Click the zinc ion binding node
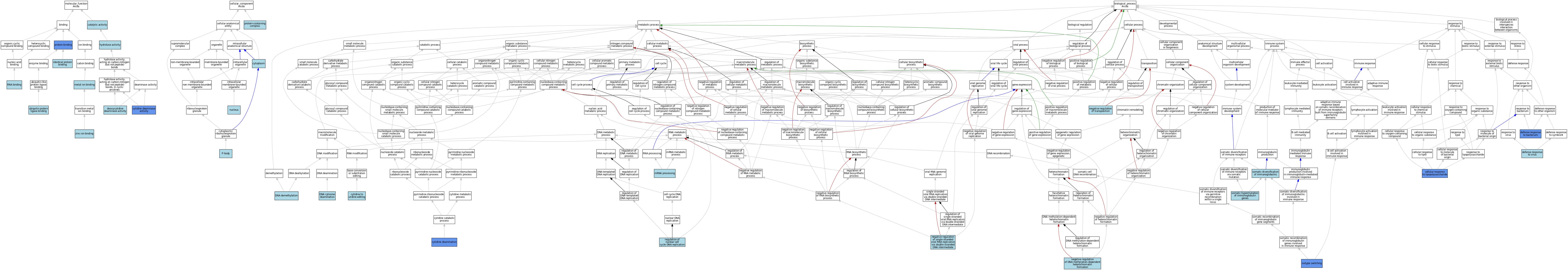This screenshot has height=270, width=1568. [85, 134]
